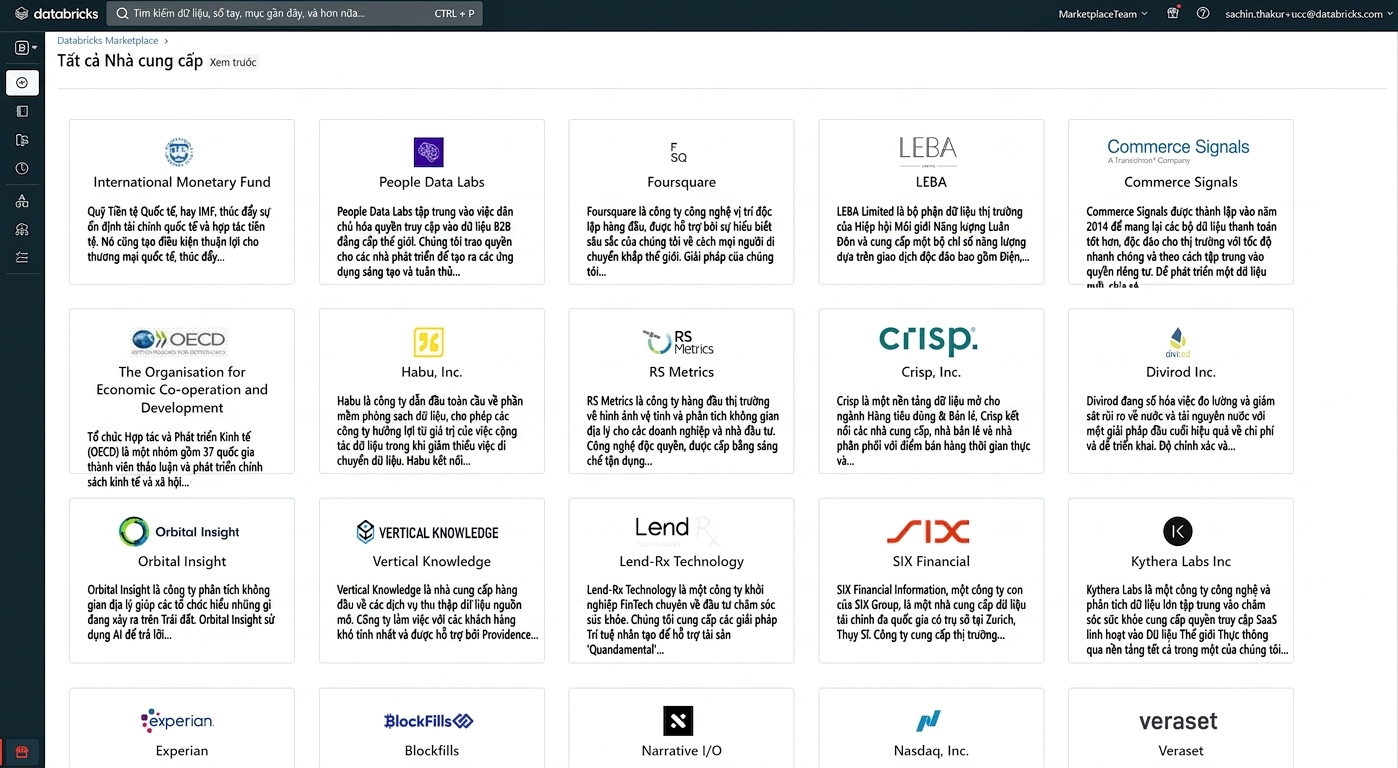Click the veraset logo
The image size is (1398, 768).
(x=1178, y=721)
